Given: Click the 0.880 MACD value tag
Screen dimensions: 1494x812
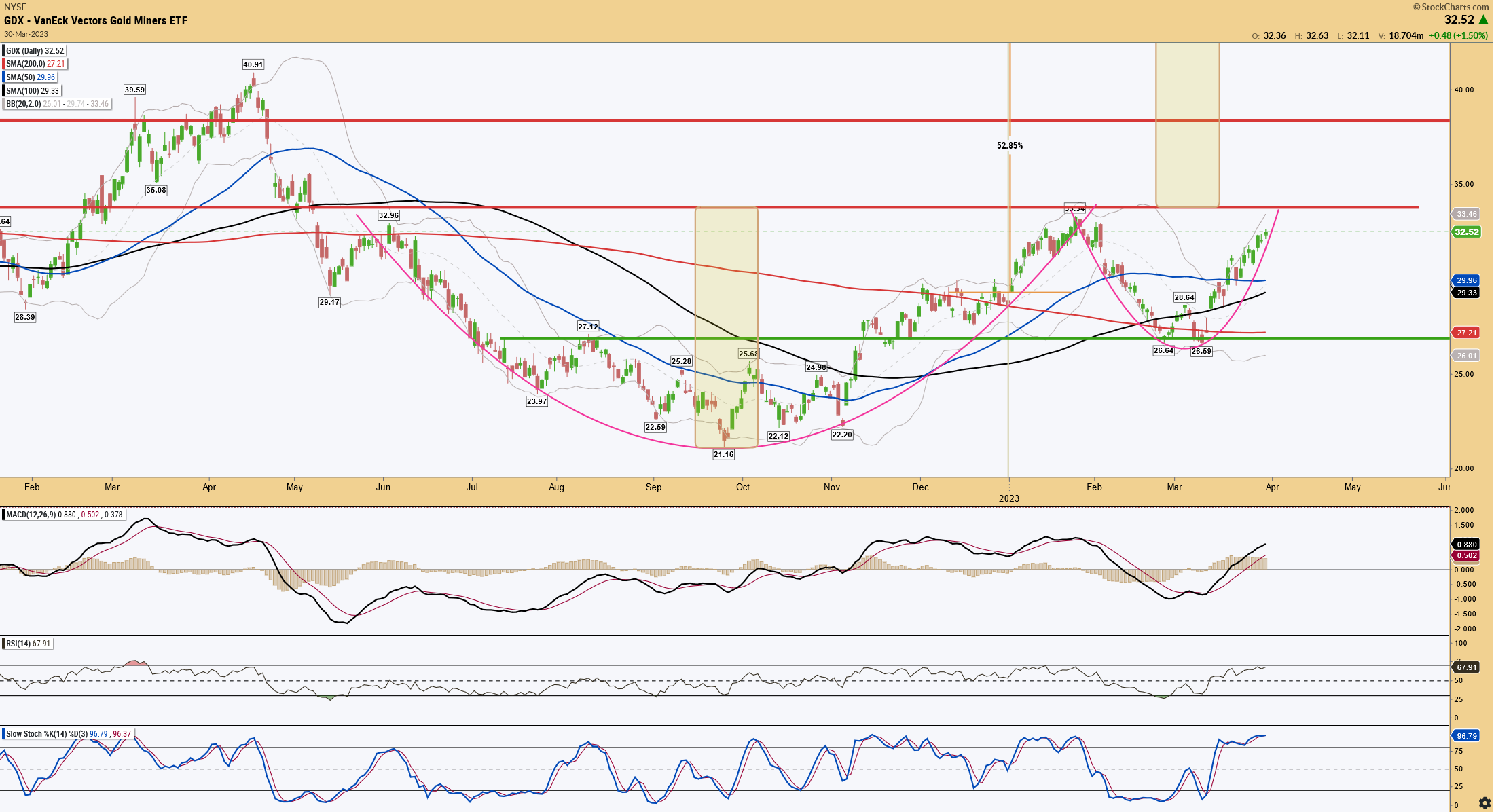Looking at the screenshot, I should pos(1466,545).
